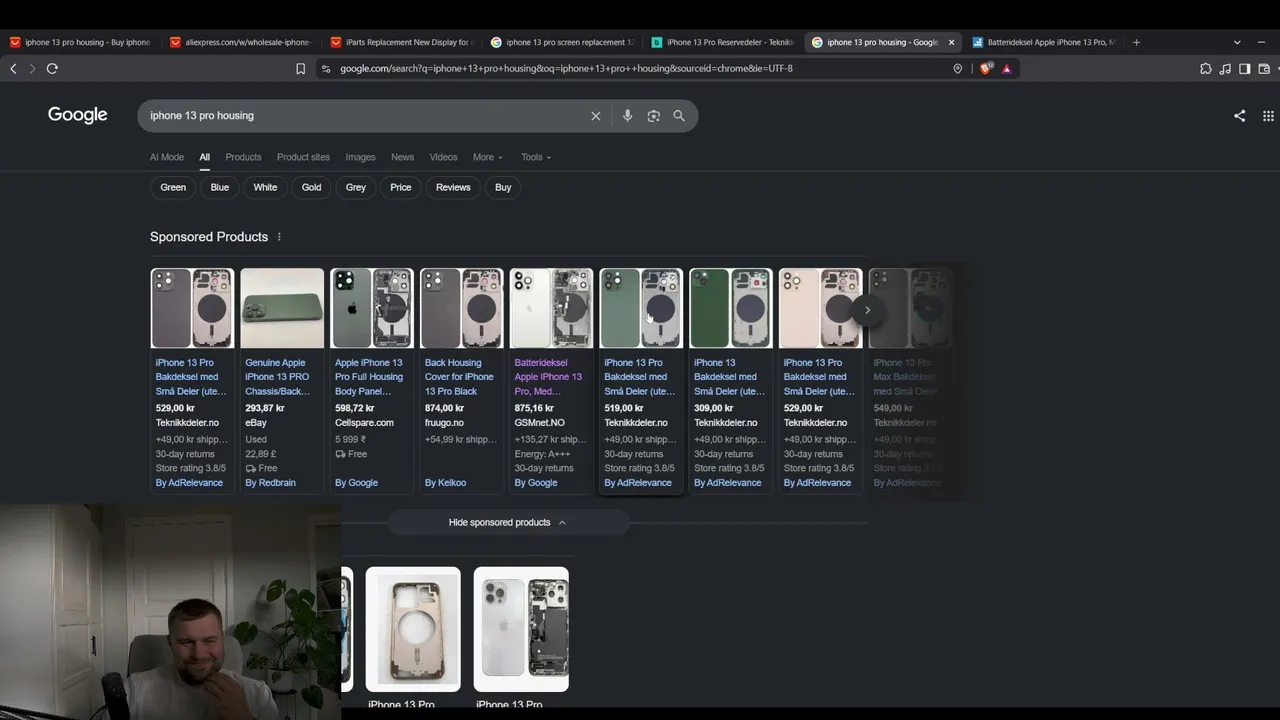
Task: Open site information icon beside the URL
Action: (x=325, y=69)
